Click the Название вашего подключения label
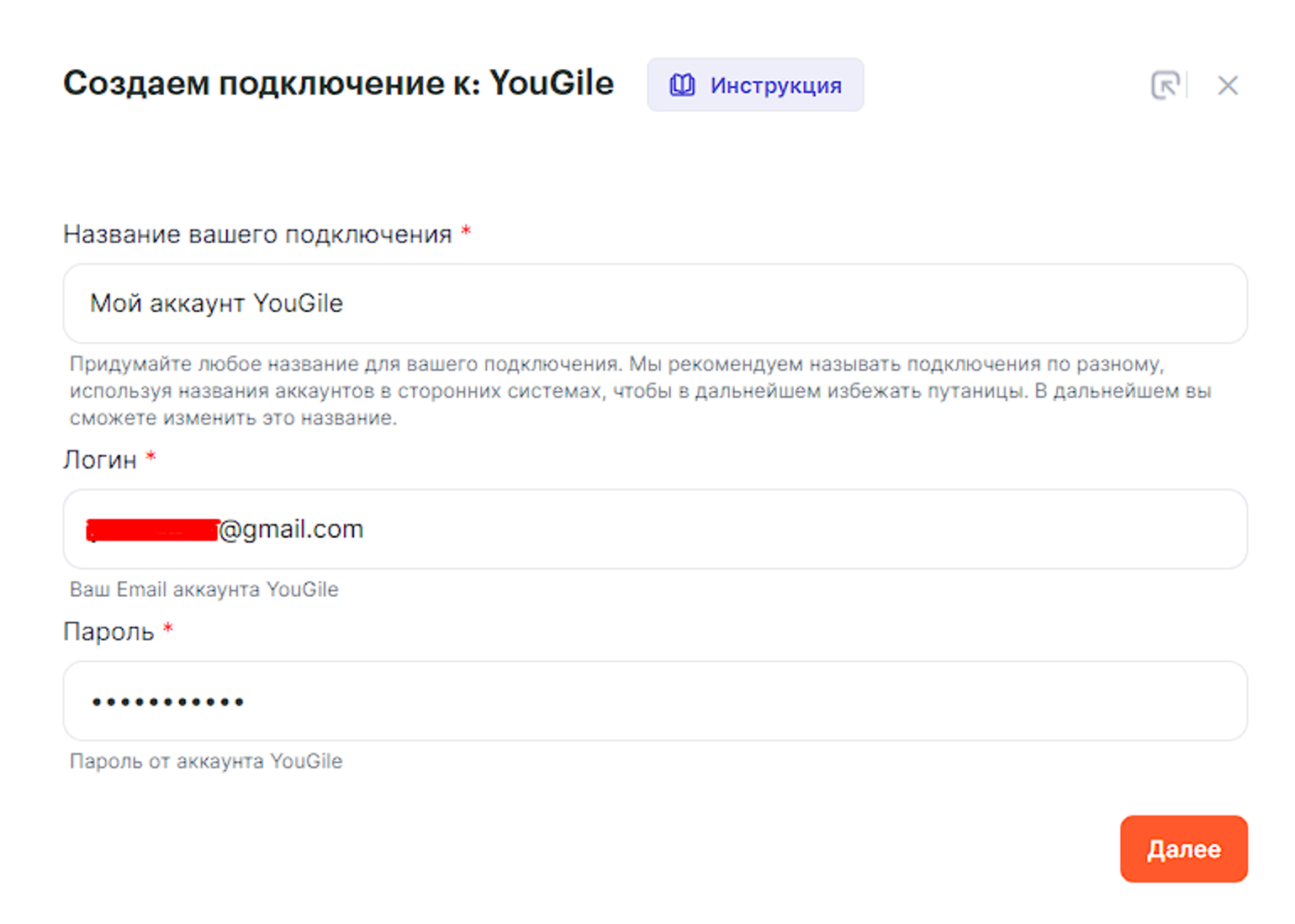Image resolution: width=1295 pixels, height=924 pixels. point(257,235)
